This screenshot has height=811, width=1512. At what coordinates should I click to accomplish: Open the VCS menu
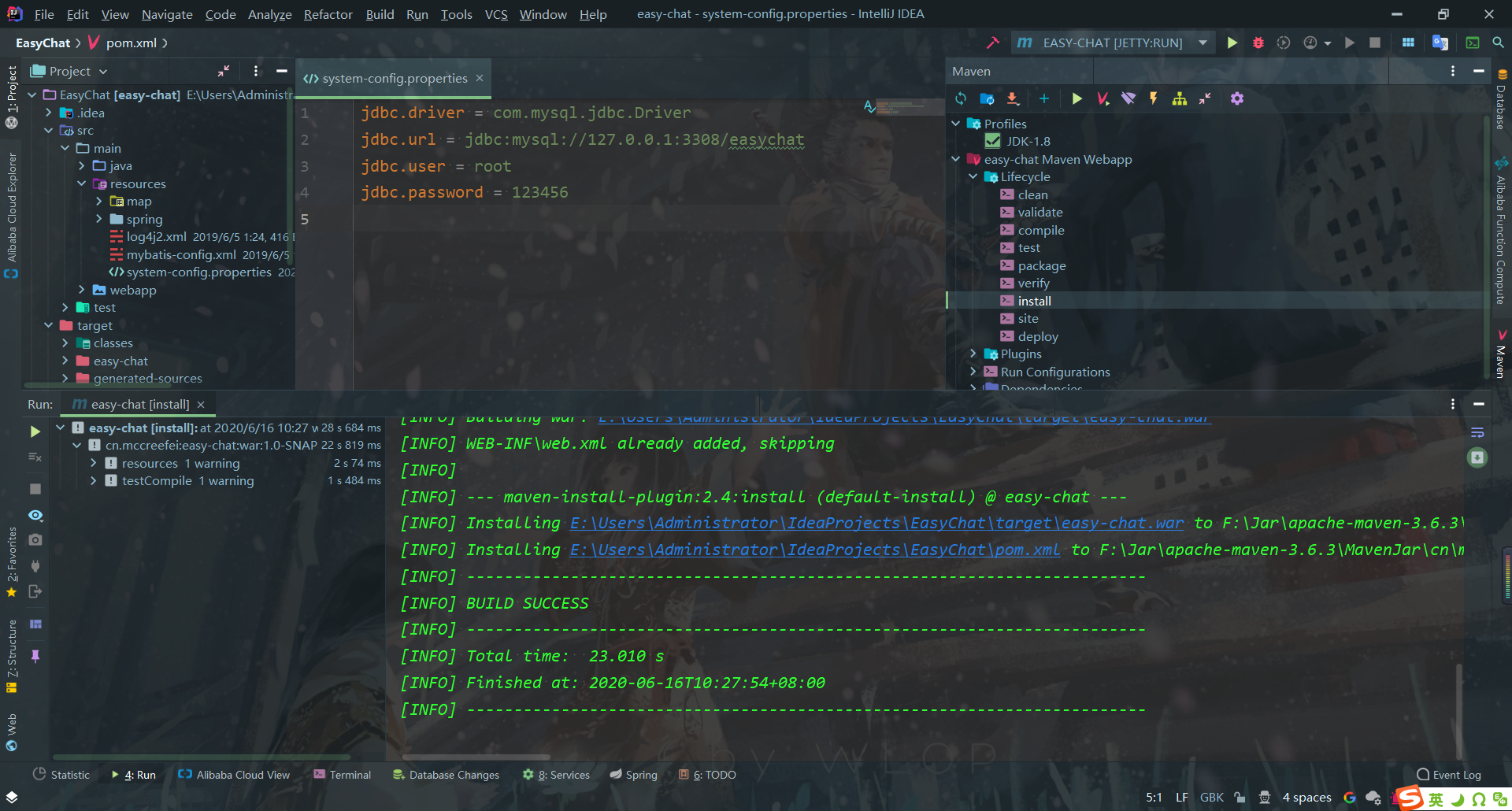tap(496, 14)
